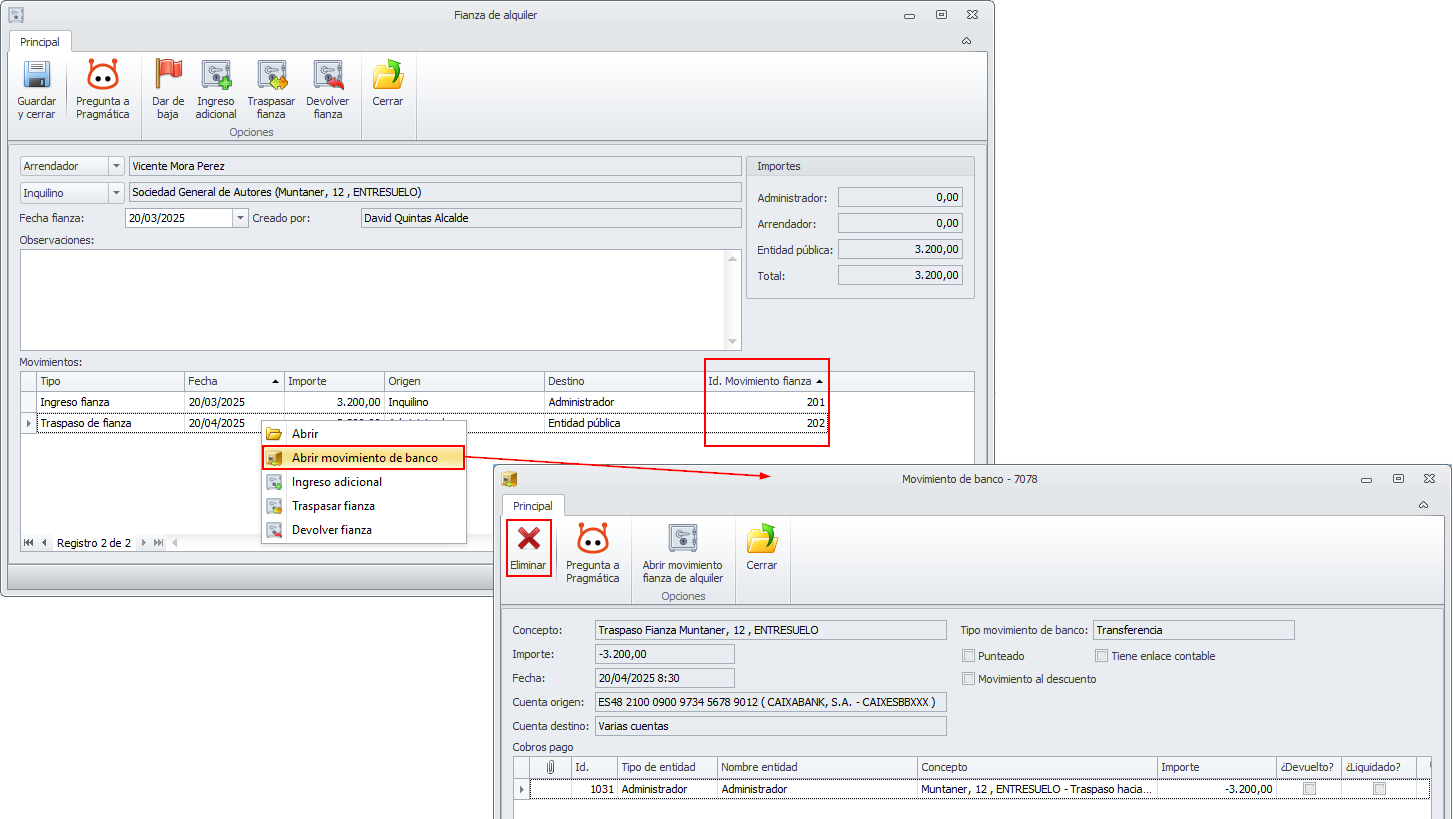This screenshot has height=819, width=1453.
Task: Check Movimiento al descuento
Action: 968,679
